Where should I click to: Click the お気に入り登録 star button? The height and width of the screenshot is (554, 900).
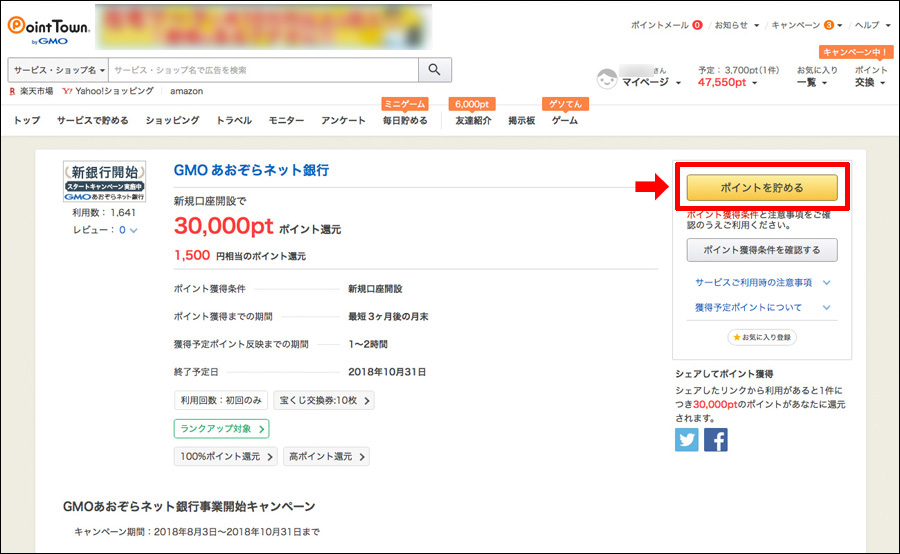[762, 338]
